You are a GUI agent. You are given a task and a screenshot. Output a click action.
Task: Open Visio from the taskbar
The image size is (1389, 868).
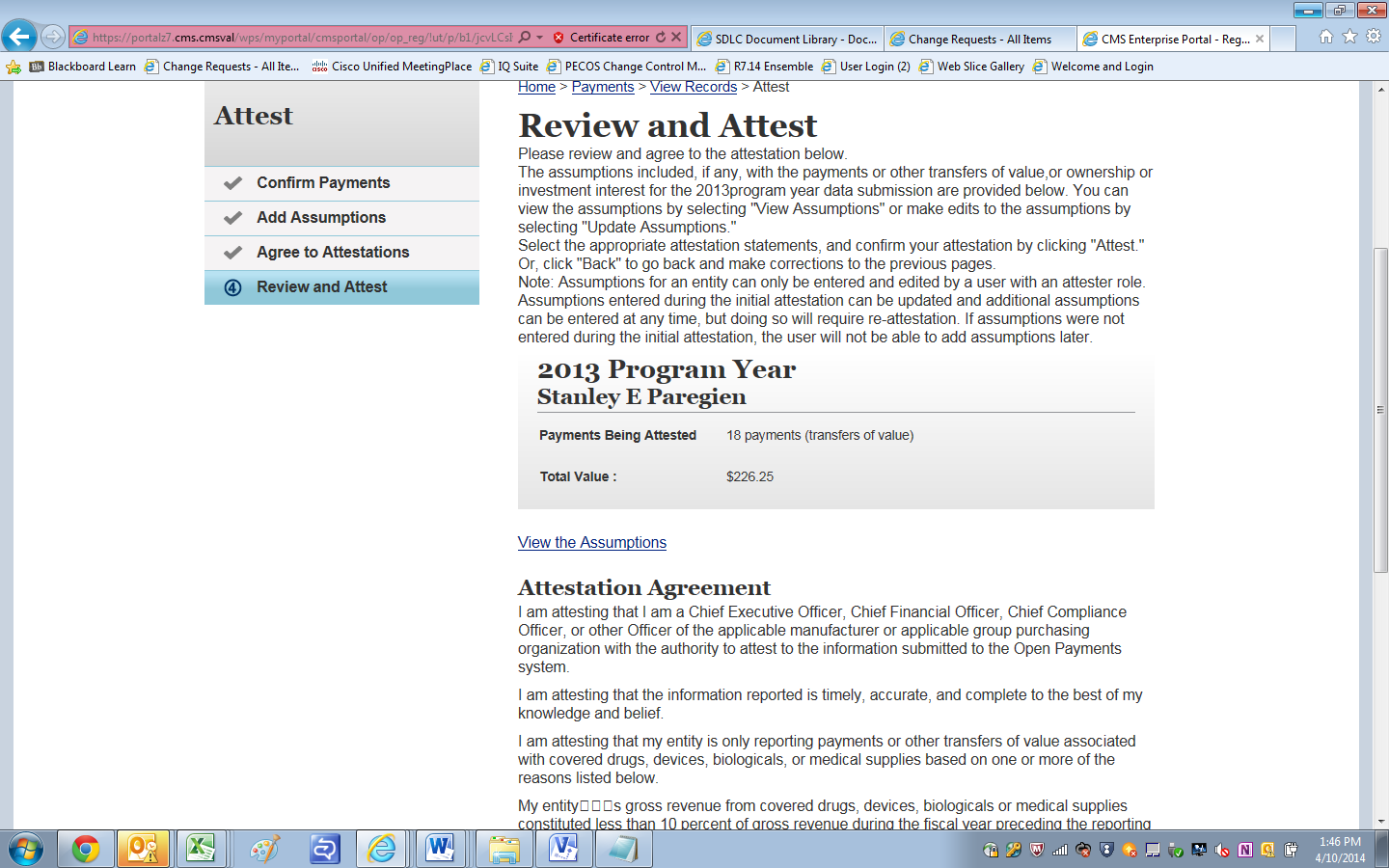point(562,849)
